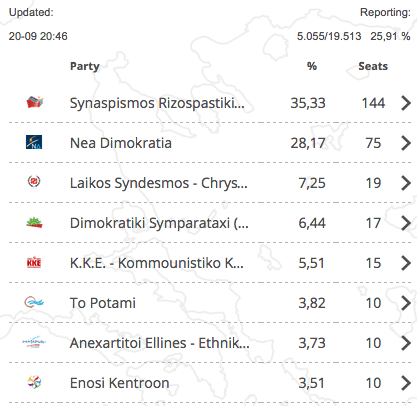Click the Dimokratiki Symparataxi green logo

tap(34, 222)
